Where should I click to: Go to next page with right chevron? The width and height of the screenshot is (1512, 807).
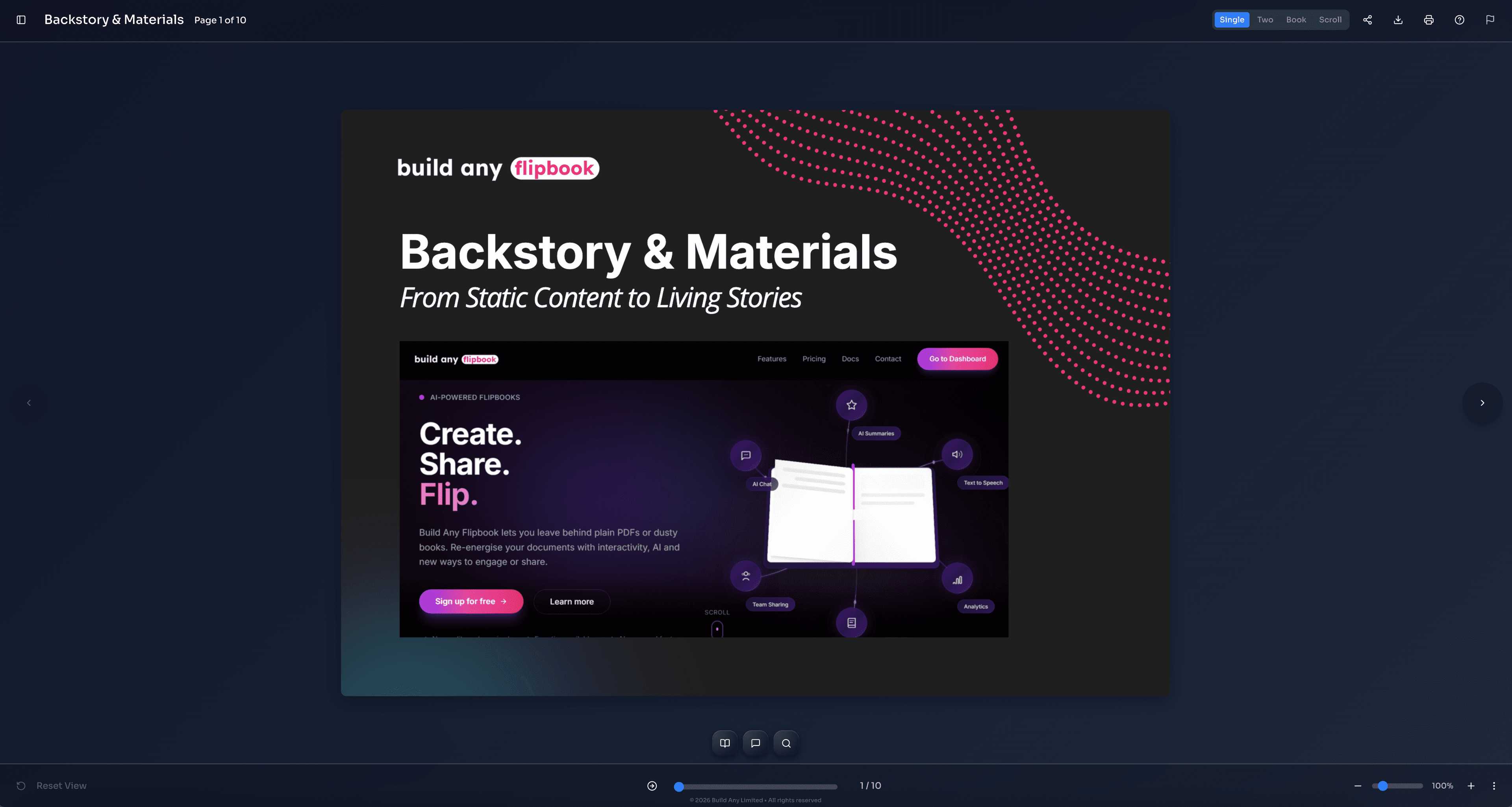coord(1482,403)
